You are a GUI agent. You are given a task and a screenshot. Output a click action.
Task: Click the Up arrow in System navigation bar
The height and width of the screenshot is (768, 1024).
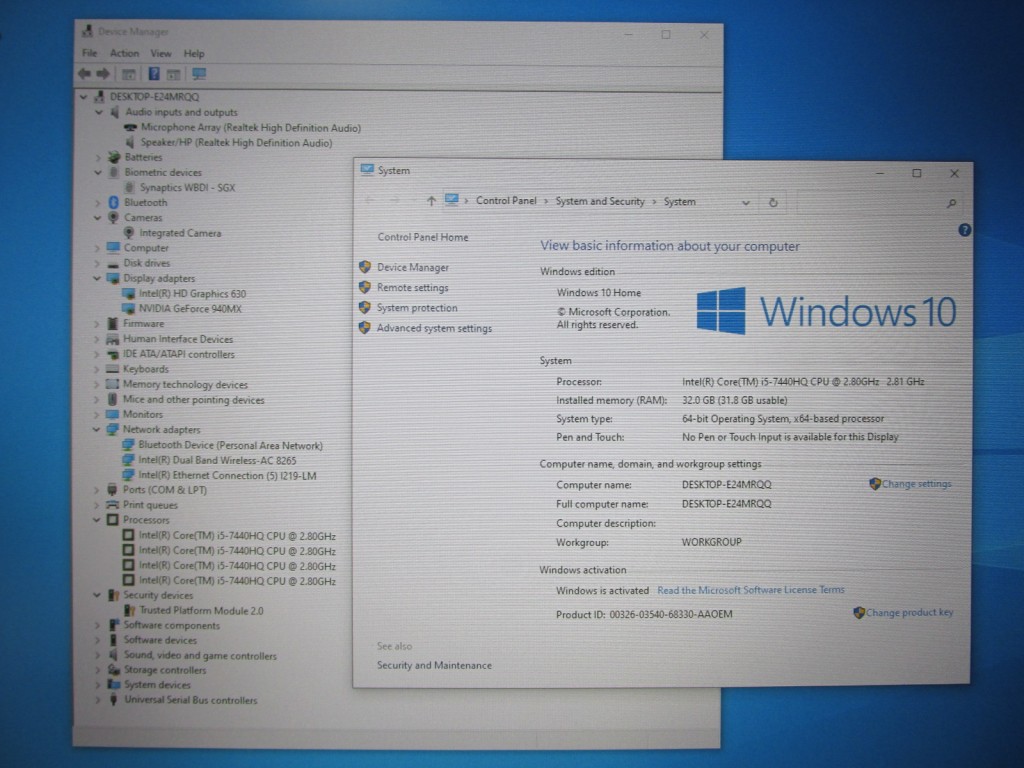[431, 201]
